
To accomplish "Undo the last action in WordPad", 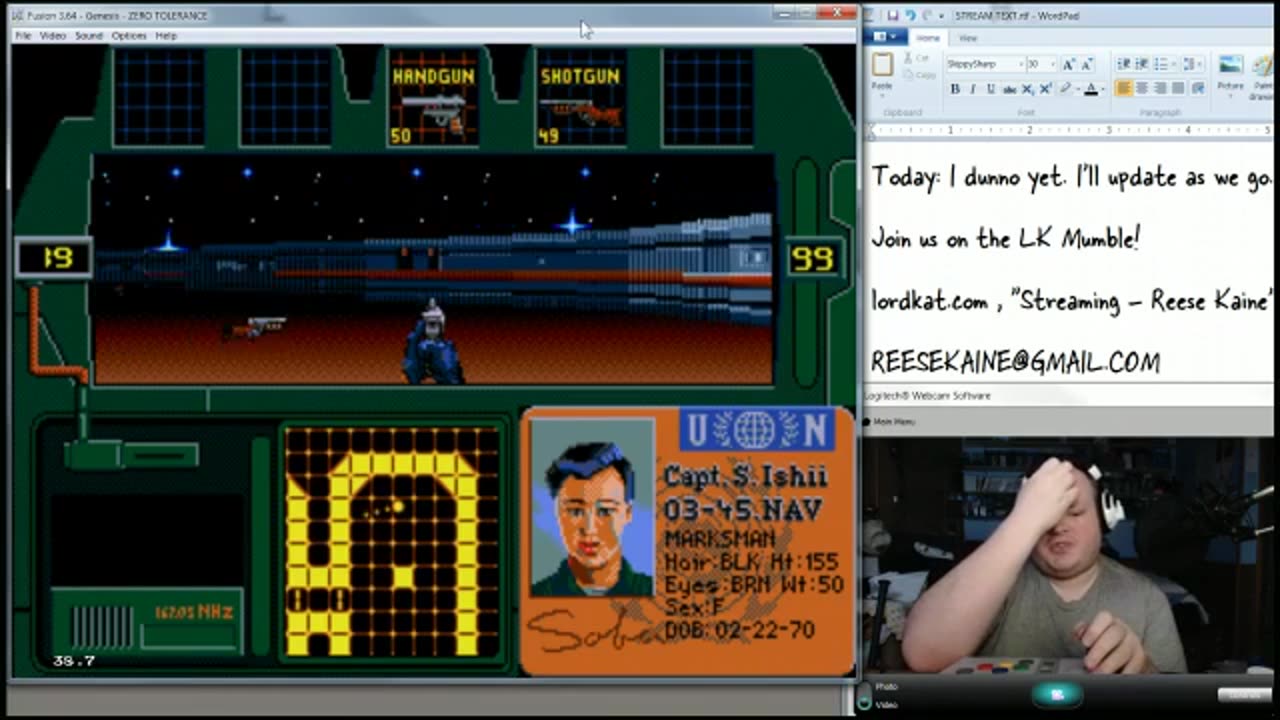I will 911,15.
